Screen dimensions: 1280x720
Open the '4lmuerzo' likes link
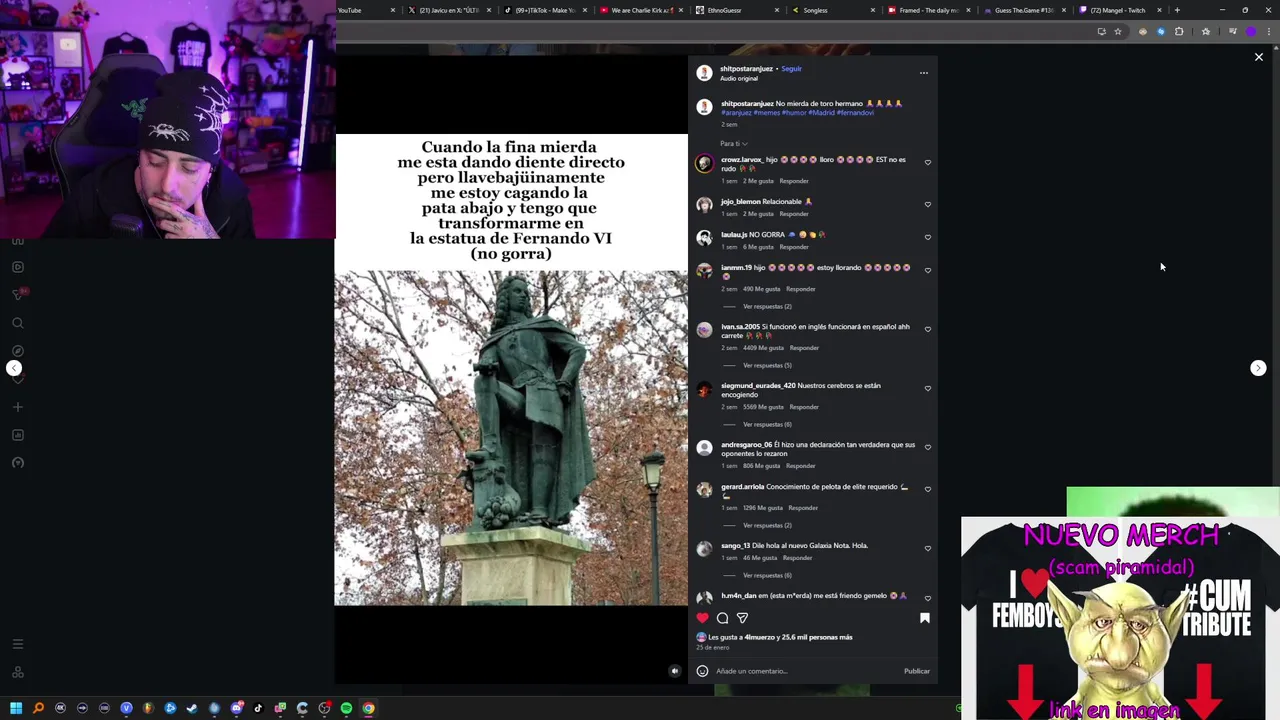[x=759, y=637]
